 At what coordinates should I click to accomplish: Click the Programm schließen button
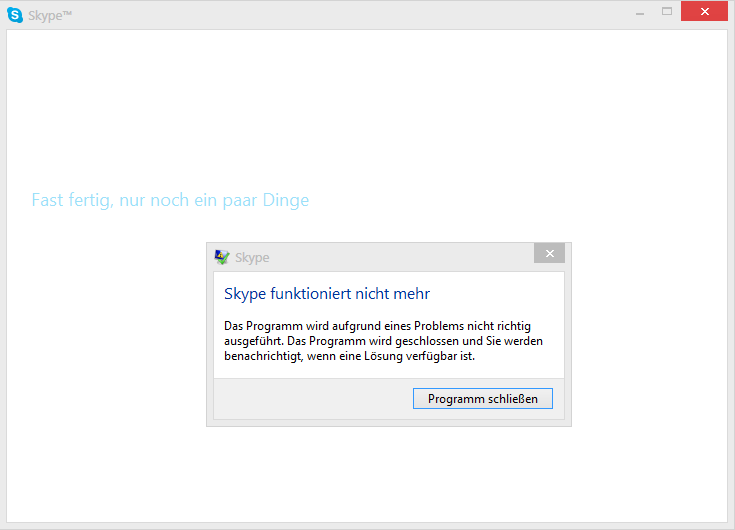(482, 398)
